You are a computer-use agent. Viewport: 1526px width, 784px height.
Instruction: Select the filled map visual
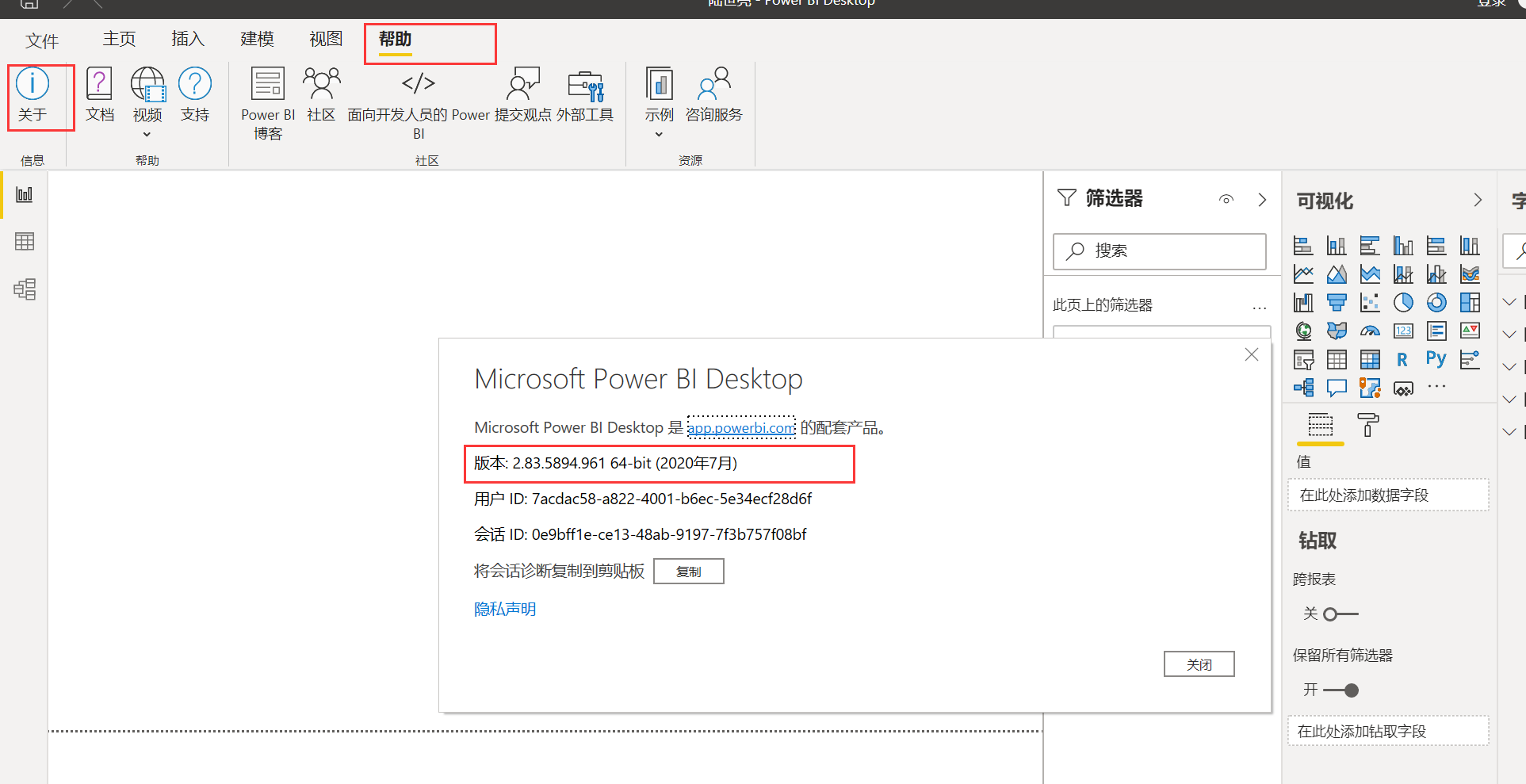pyautogui.click(x=1337, y=331)
